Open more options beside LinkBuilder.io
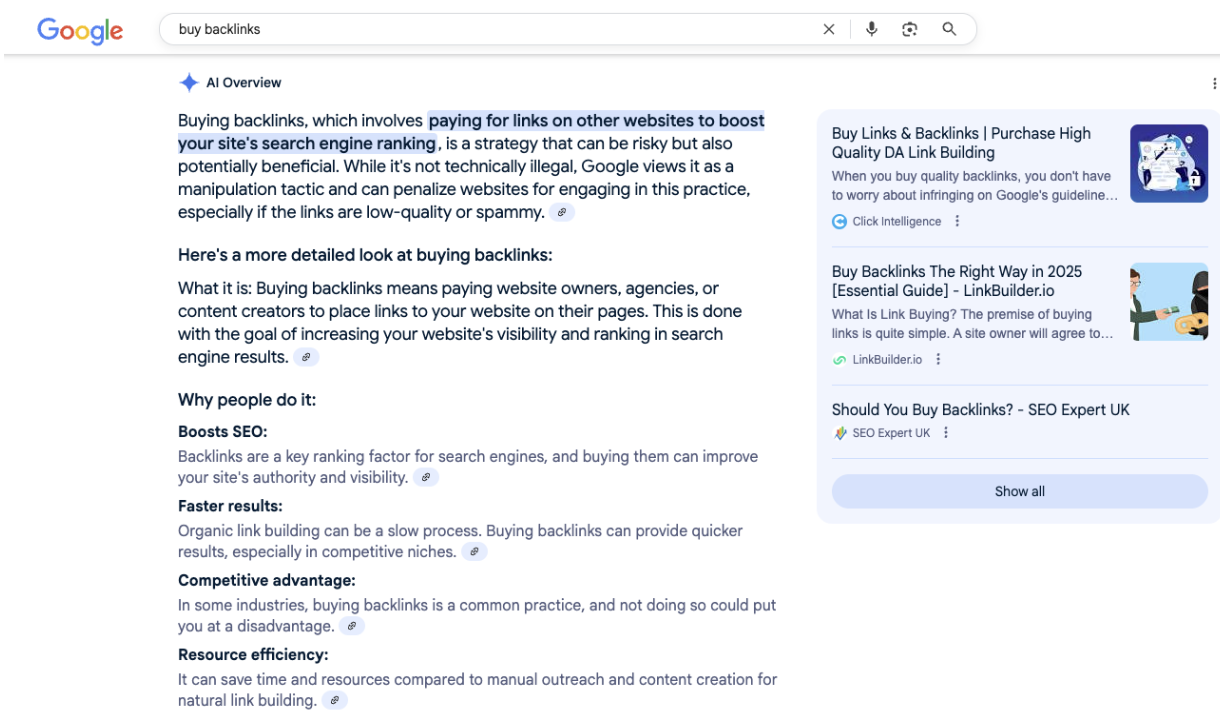1220x721 pixels. 938,359
